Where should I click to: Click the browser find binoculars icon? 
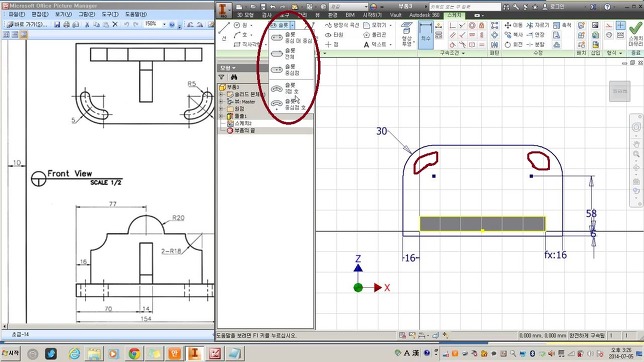(234, 77)
